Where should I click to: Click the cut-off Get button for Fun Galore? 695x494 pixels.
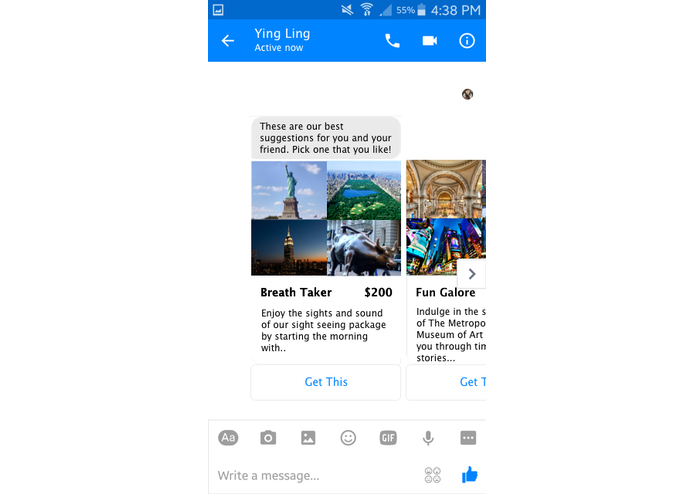pos(446,382)
